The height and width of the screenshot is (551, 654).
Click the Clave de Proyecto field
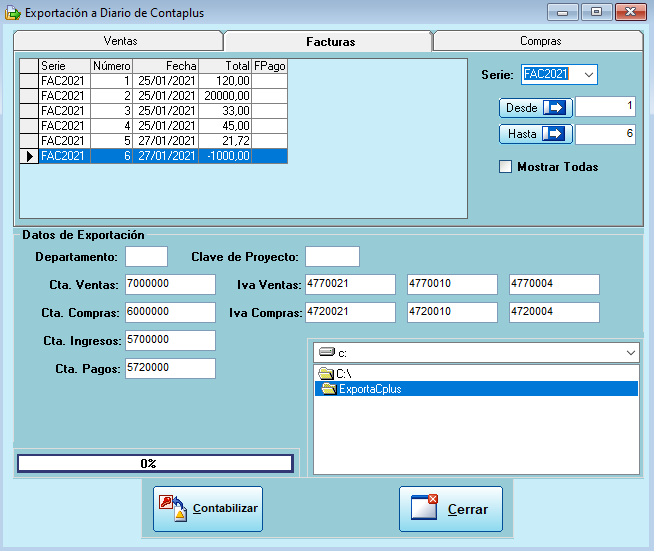(x=332, y=257)
